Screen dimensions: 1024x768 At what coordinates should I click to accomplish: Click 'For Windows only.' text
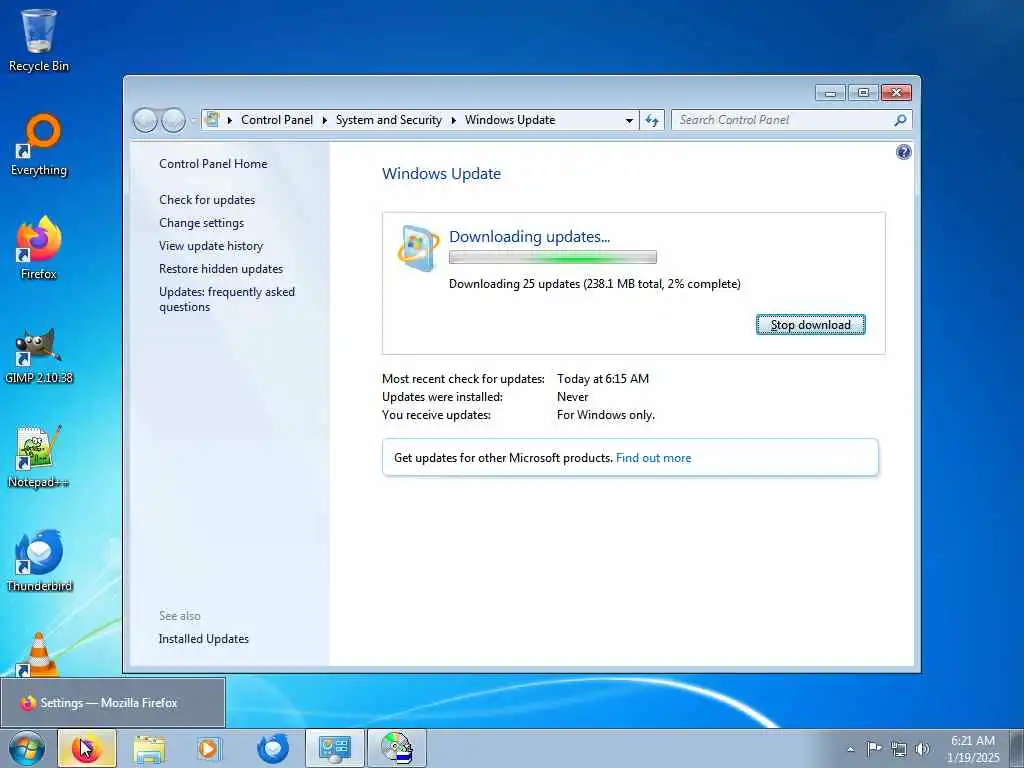tap(605, 415)
